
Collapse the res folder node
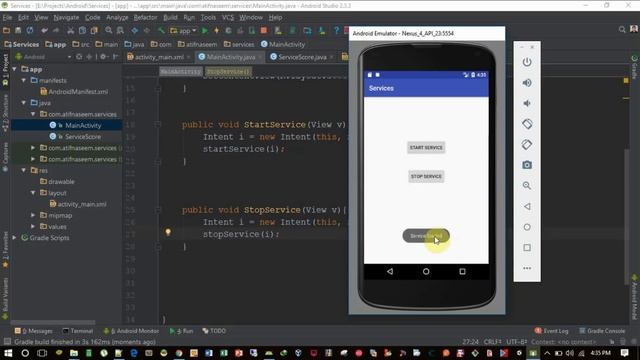[x=24, y=170]
